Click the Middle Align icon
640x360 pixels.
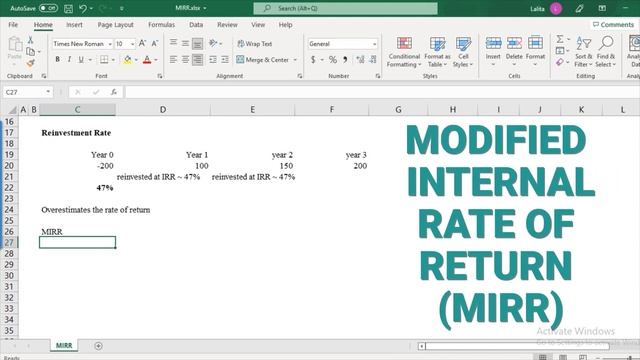(185, 43)
